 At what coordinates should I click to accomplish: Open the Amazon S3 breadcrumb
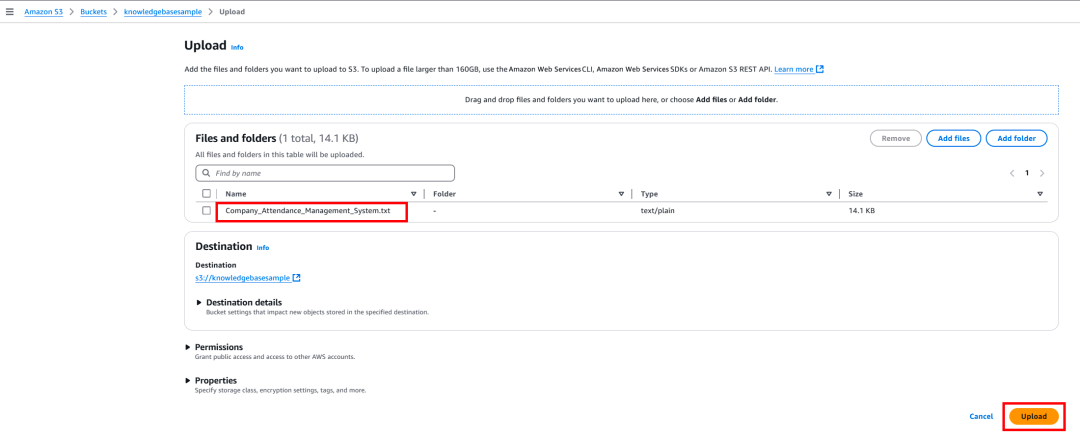point(43,12)
